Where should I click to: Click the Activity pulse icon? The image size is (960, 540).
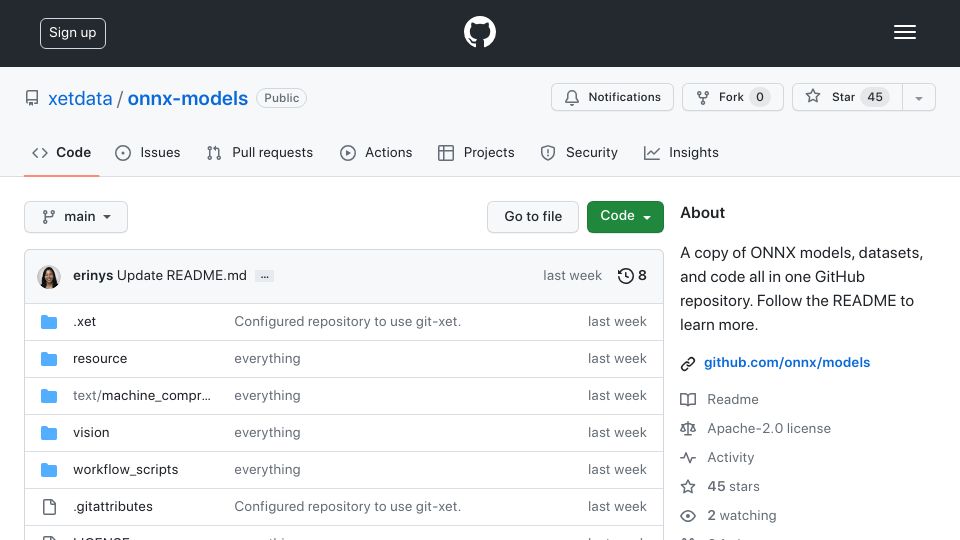(688, 457)
